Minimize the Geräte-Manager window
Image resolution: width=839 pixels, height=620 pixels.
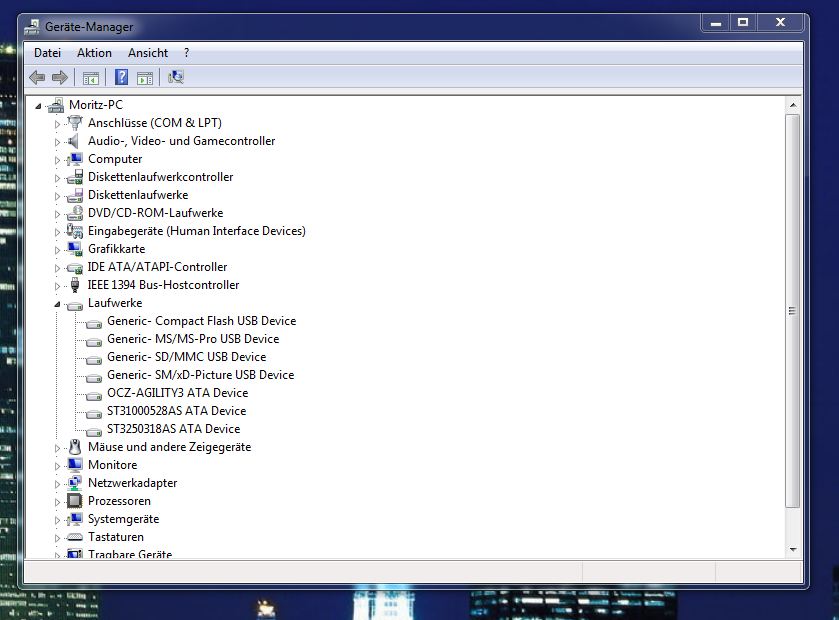point(716,24)
